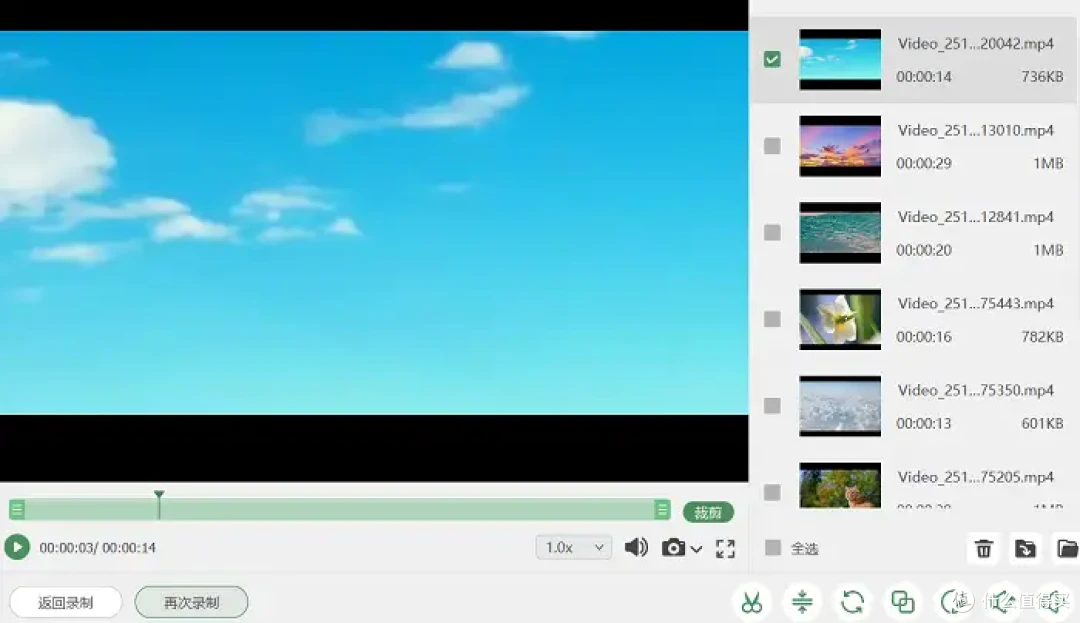Image resolution: width=1080 pixels, height=623 pixels.
Task: Click the folder with arrow import icon
Action: pos(1025,548)
